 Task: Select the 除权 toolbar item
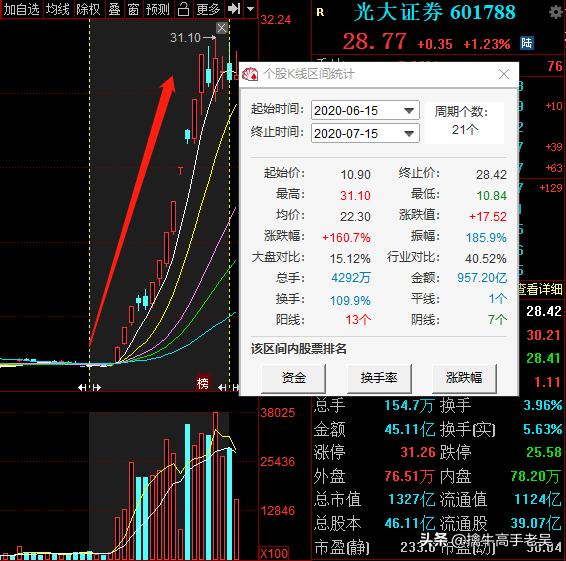88,9
